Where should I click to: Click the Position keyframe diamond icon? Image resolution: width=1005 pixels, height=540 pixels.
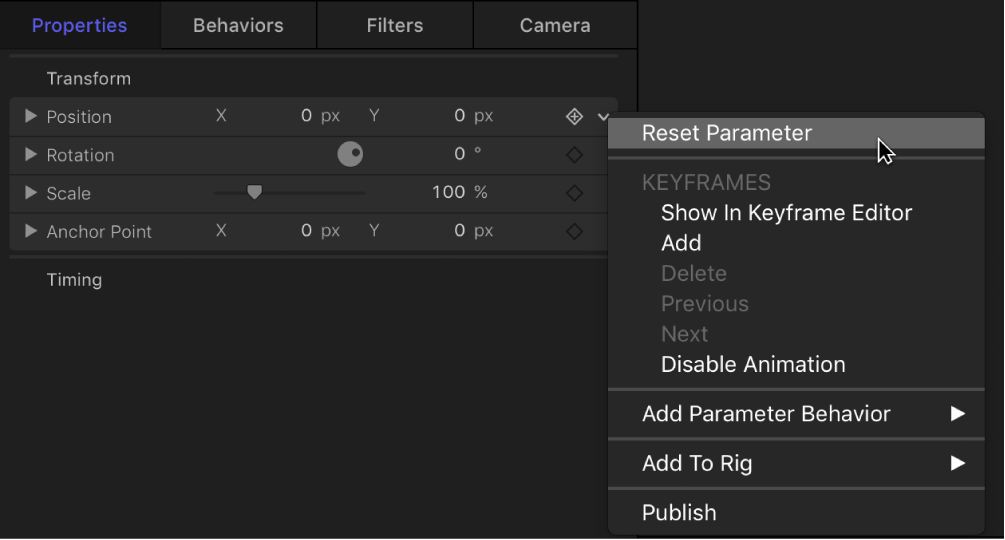tap(574, 117)
